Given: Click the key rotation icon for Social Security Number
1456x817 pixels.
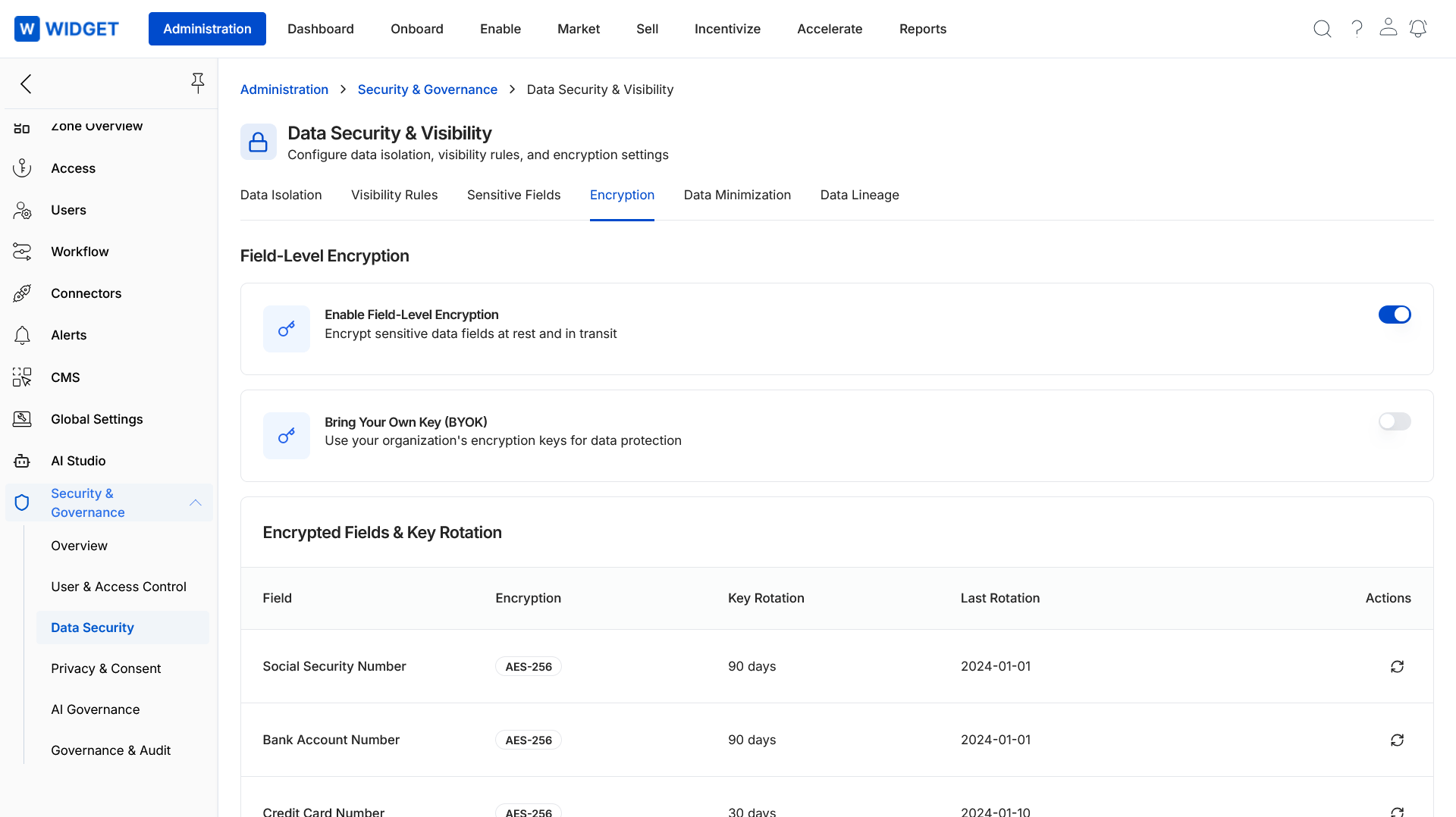Looking at the screenshot, I should 1398,666.
